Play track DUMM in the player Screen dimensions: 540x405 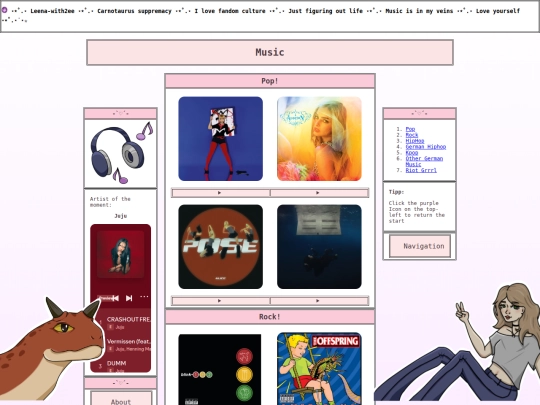116,363
